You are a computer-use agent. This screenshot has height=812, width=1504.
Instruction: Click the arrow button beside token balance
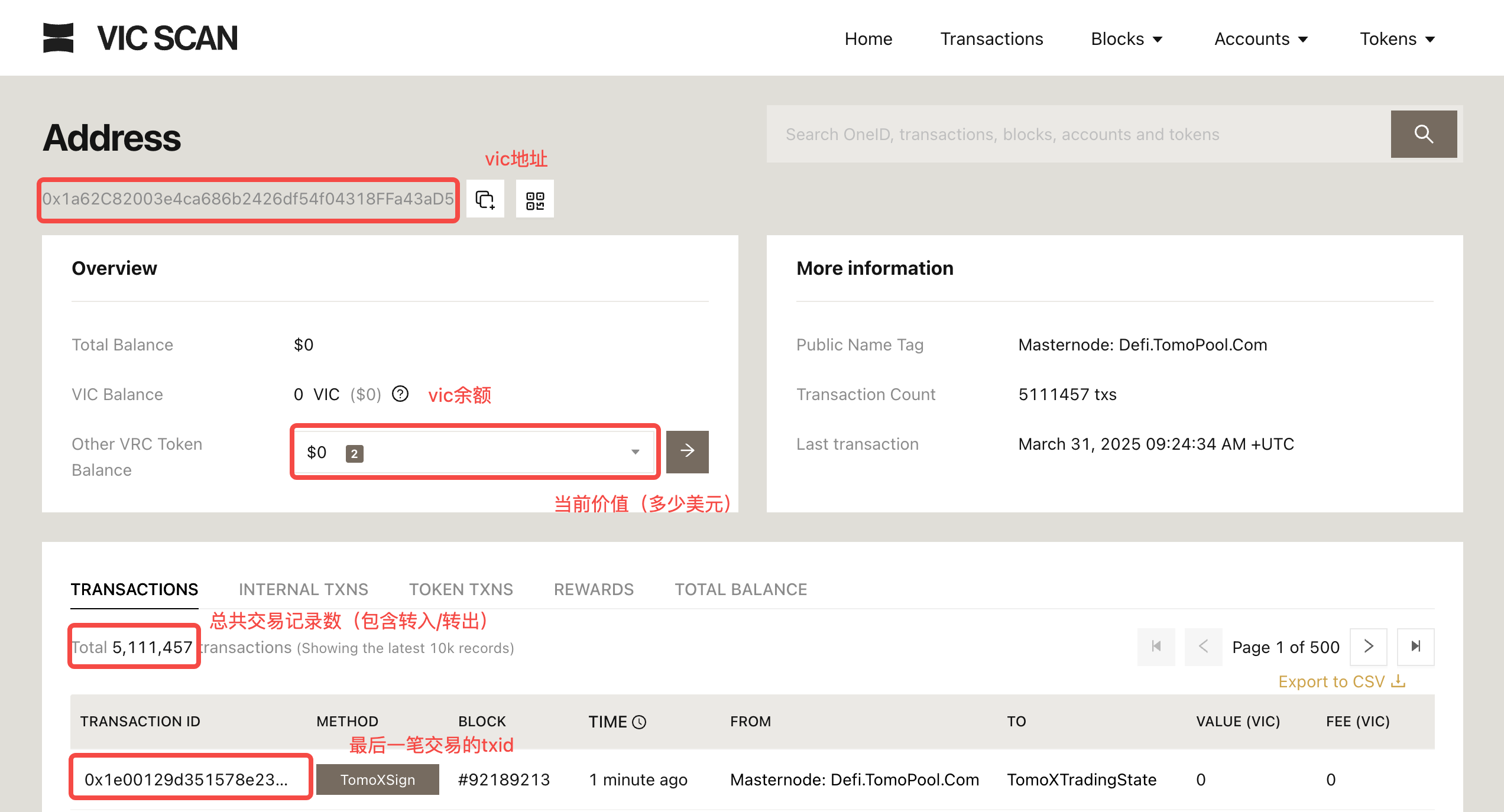[687, 452]
